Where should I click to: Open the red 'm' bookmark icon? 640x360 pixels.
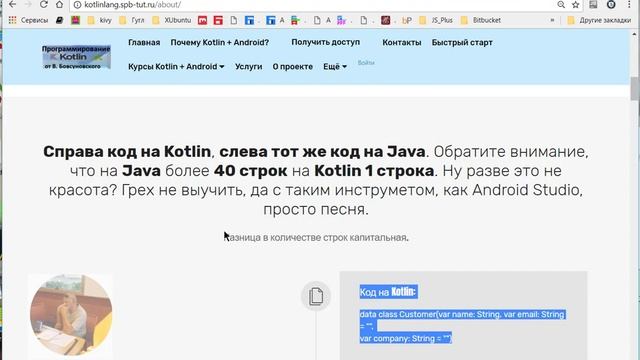point(202,20)
